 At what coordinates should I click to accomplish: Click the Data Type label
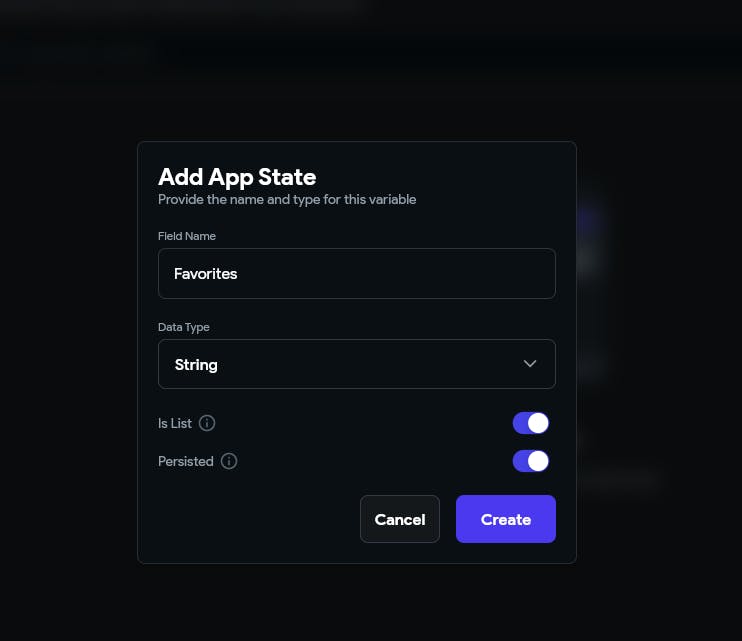coord(184,327)
